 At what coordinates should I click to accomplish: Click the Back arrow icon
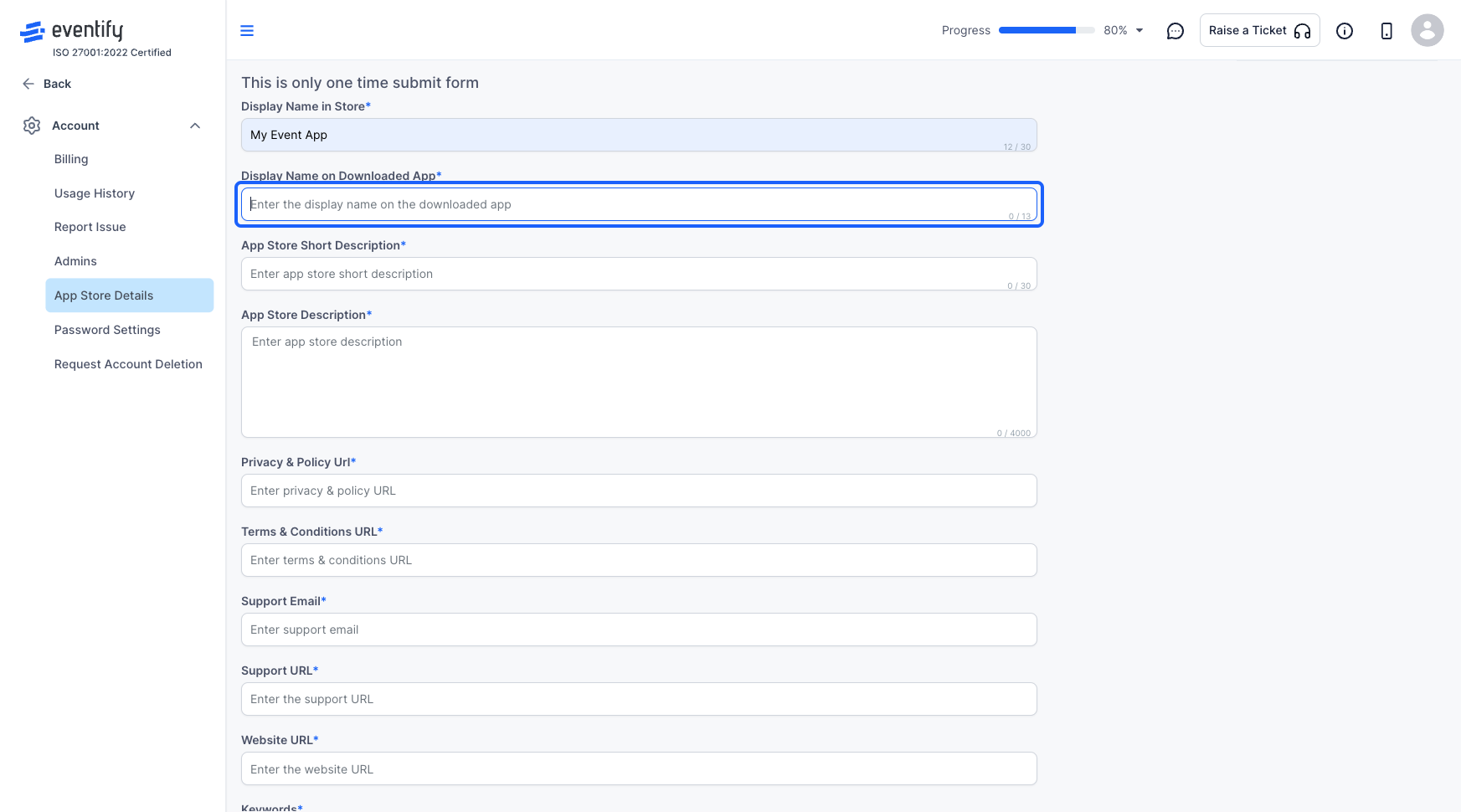tap(28, 84)
